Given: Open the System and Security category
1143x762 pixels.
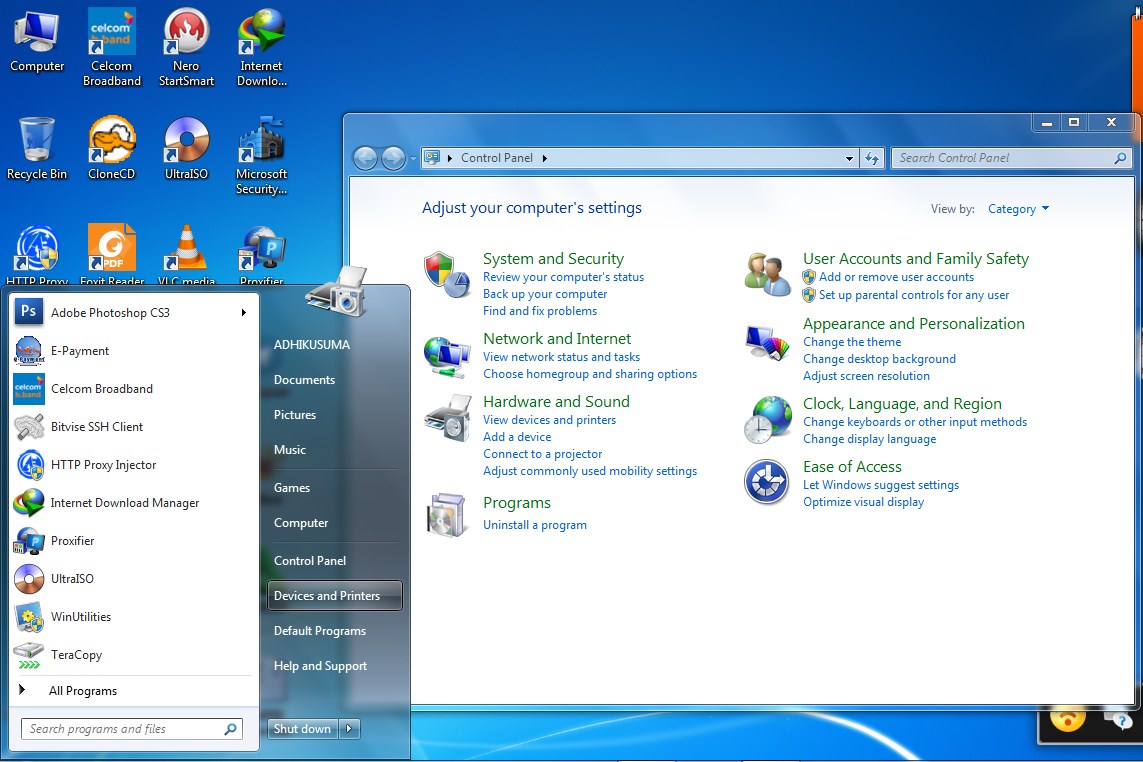Looking at the screenshot, I should [x=553, y=259].
